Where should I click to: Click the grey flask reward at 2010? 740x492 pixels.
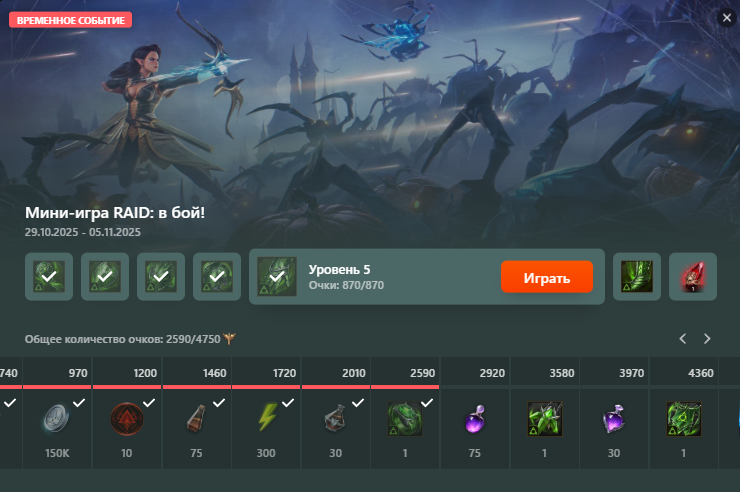pos(336,418)
